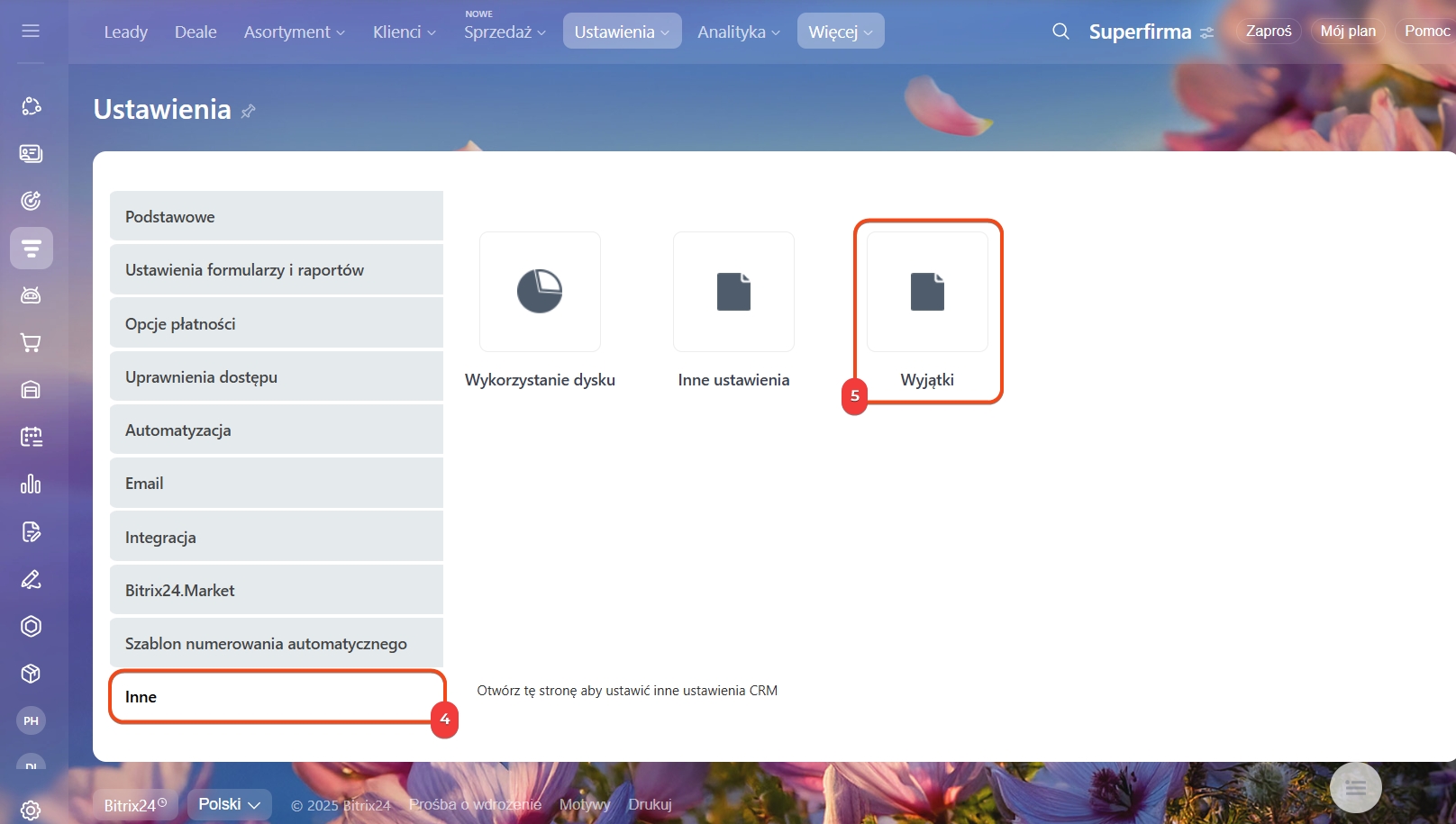Pin the Ustawienia page with pin icon
1456x824 pixels.
pyautogui.click(x=248, y=111)
